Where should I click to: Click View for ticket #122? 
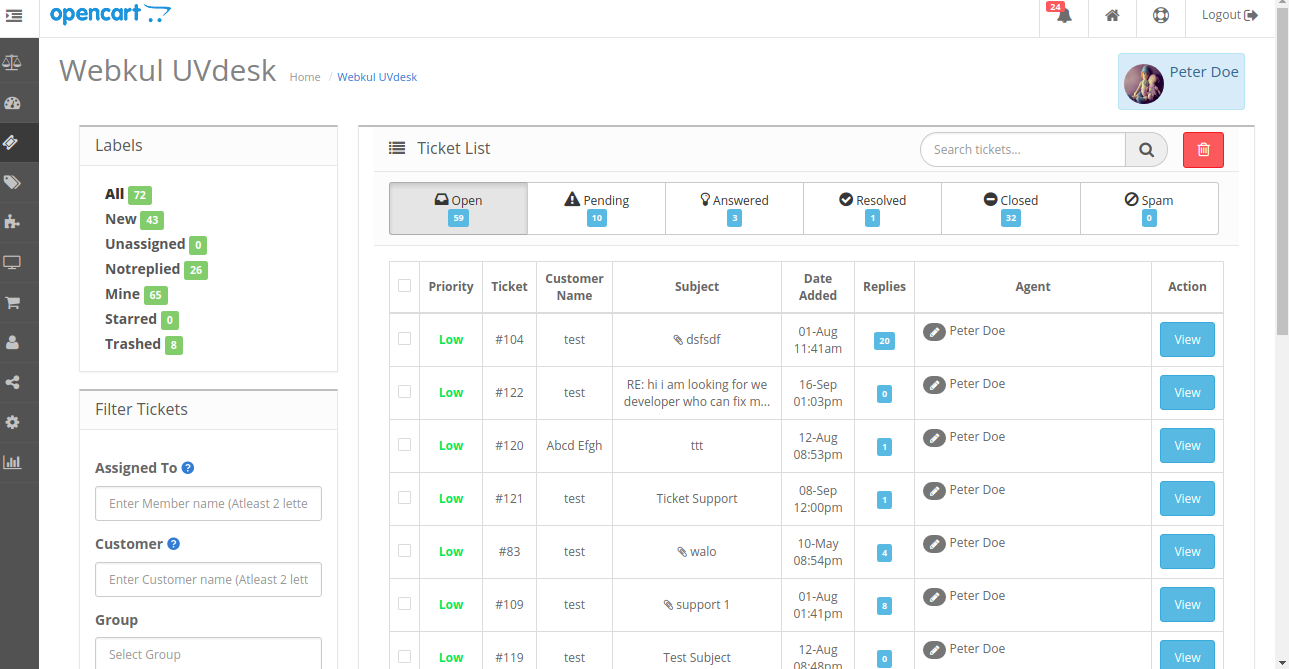pyautogui.click(x=1186, y=392)
